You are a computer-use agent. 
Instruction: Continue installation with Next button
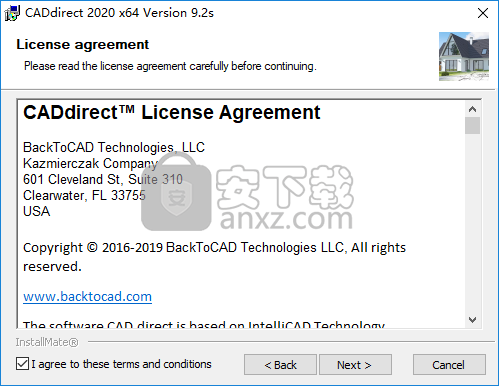pyautogui.click(x=355, y=365)
